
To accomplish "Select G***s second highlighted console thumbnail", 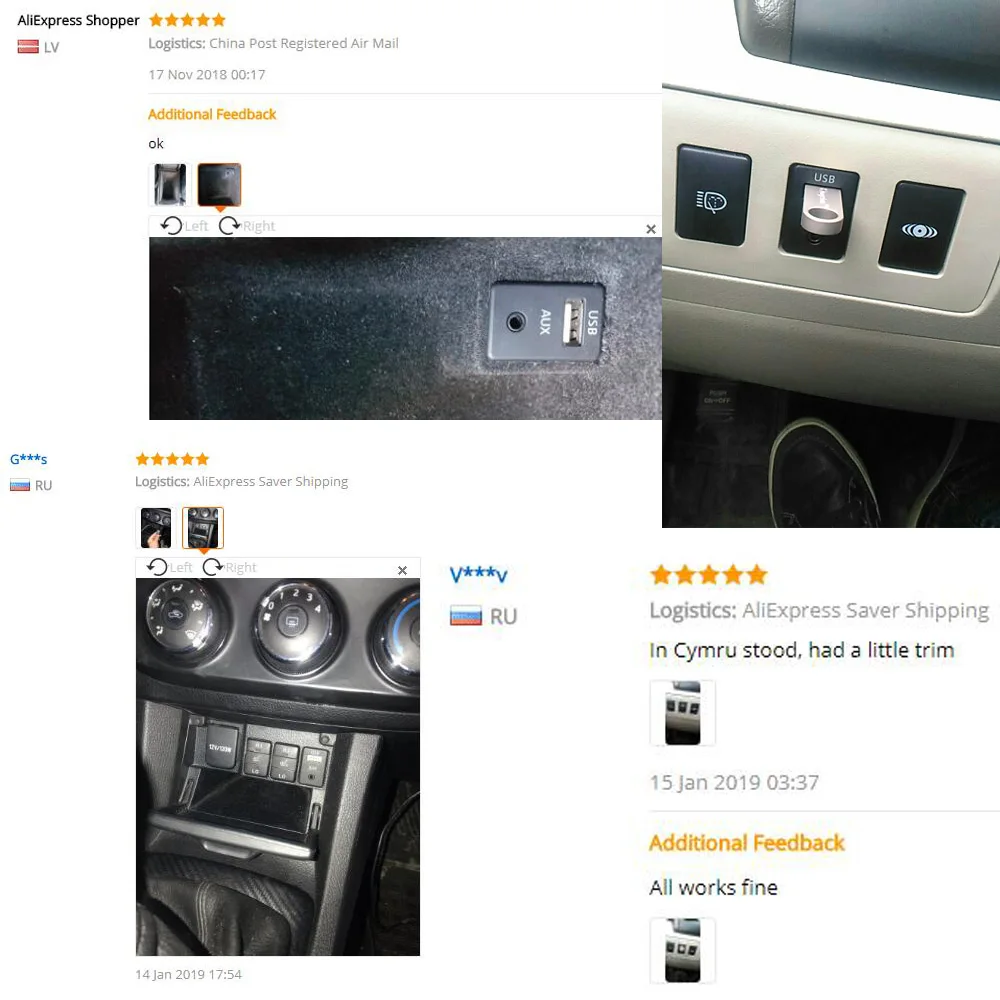I will tap(203, 528).
